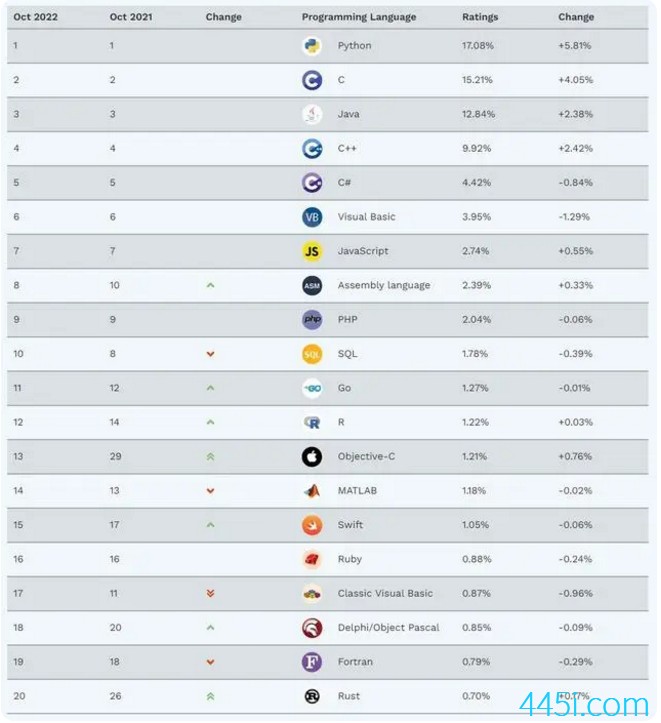Click the up arrow for Assembly language
The image size is (661, 723).
pos(211,285)
